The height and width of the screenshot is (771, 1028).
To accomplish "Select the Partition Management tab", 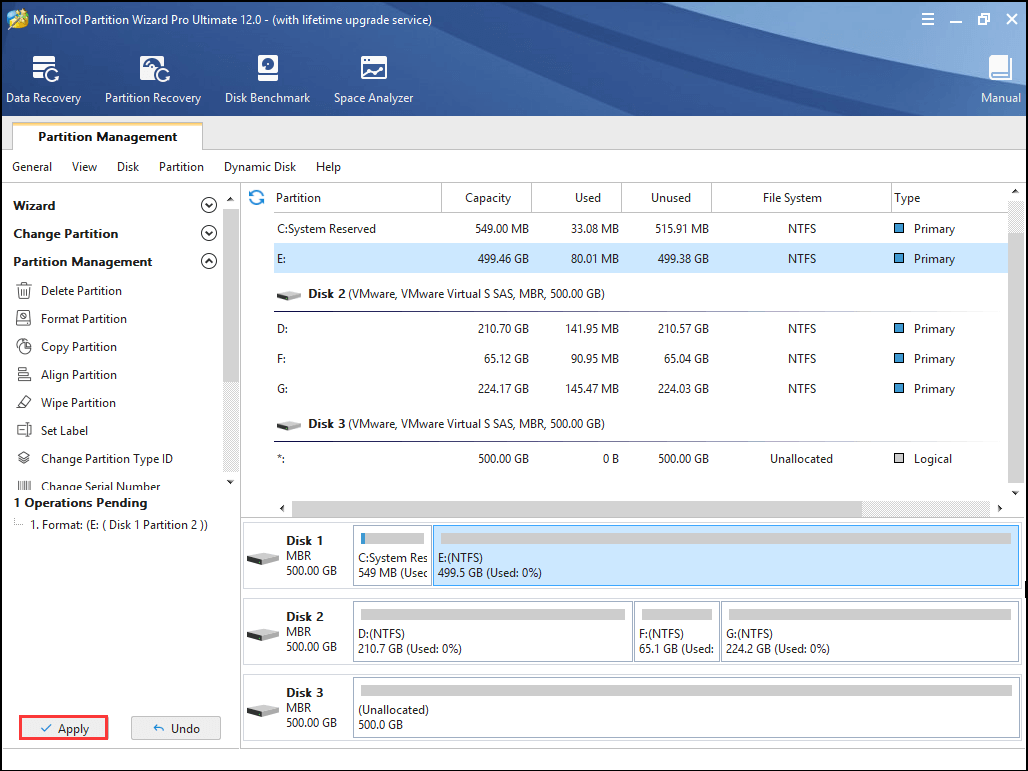I will [x=108, y=136].
